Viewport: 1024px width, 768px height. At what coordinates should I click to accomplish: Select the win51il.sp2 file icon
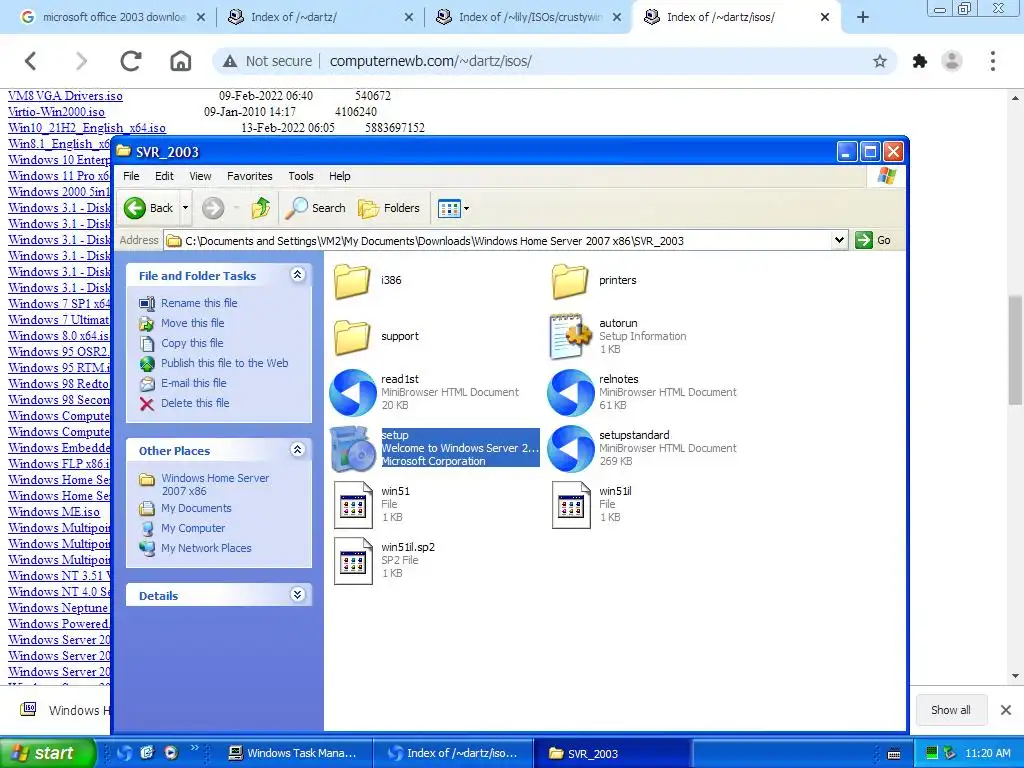(x=353, y=561)
